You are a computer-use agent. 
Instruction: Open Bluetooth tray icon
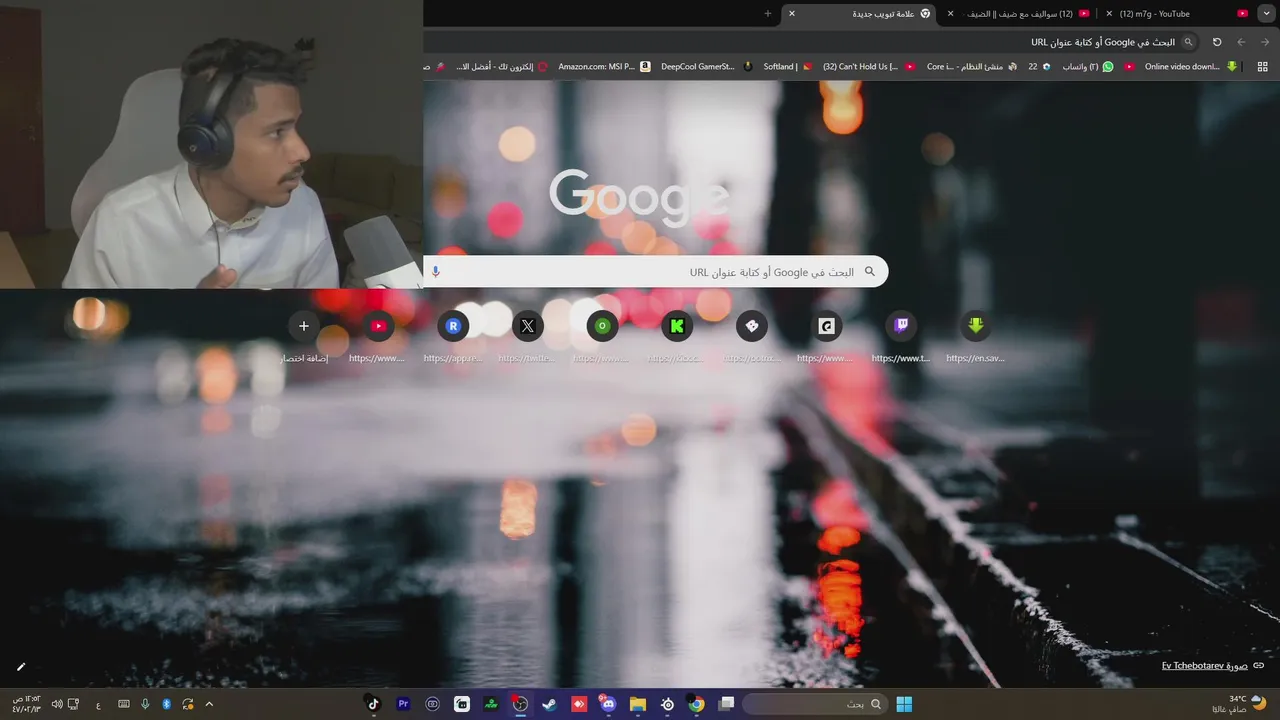[x=166, y=704]
